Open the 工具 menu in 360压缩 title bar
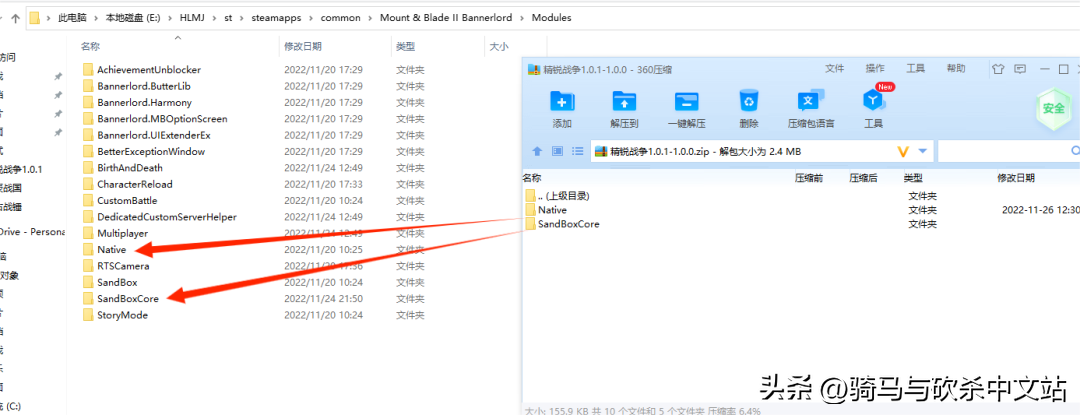1080x415 pixels. click(x=915, y=69)
